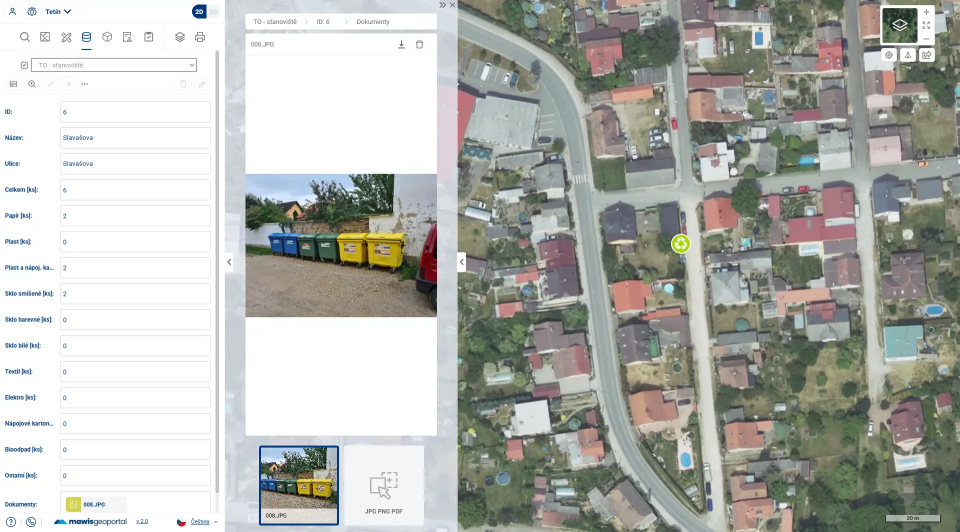
Task: Click the green recycling marker on map
Action: tap(680, 243)
